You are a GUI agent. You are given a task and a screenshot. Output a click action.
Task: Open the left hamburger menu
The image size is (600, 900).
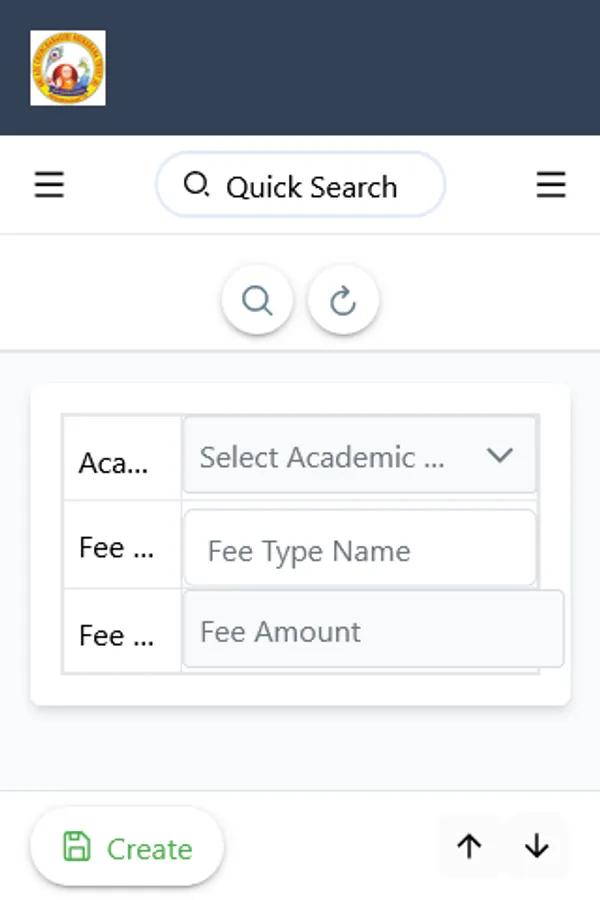click(x=49, y=185)
